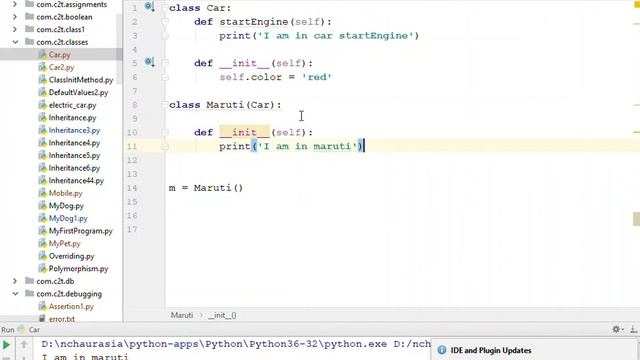
Task: Collapse the com.c2t.debugging folder
Action: 15,293
